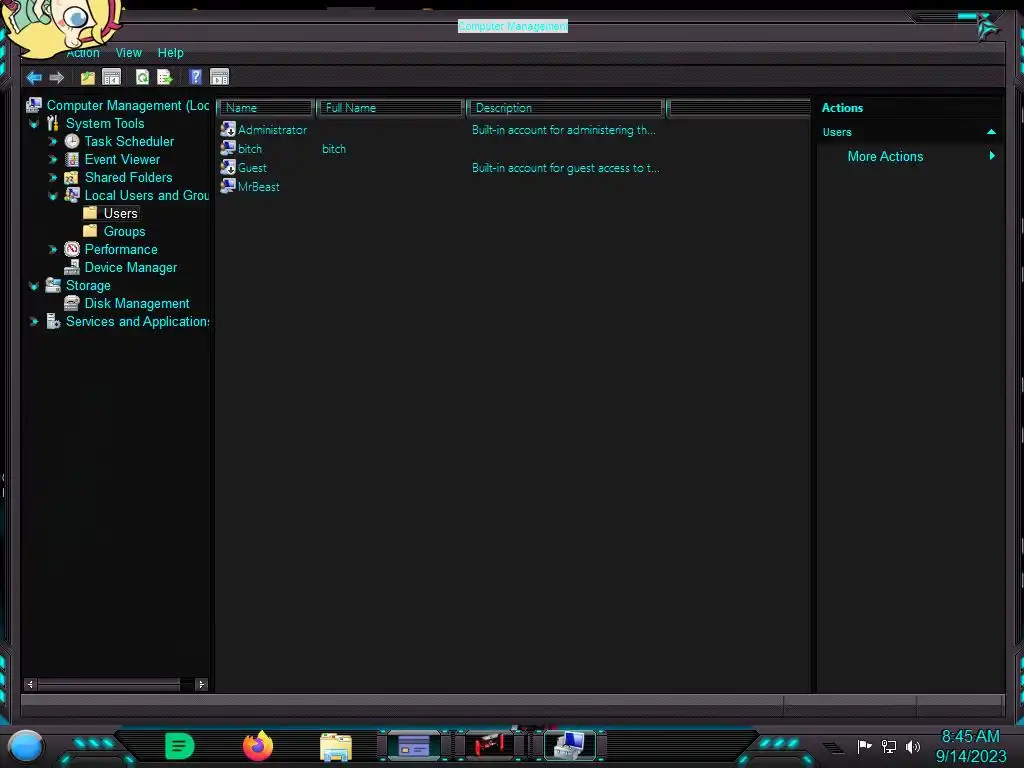Screen dimensions: 1024x768
Task: Expand the Shared Folders node
Action: (53, 177)
